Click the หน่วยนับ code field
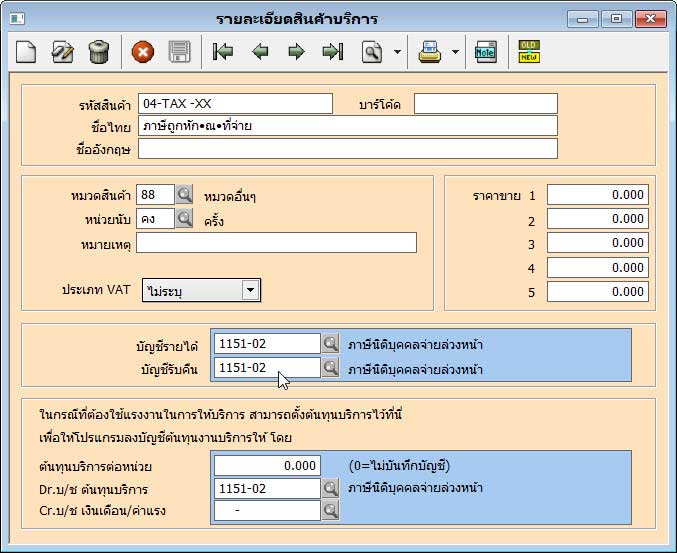Image resolution: width=677 pixels, height=553 pixels. [155, 218]
